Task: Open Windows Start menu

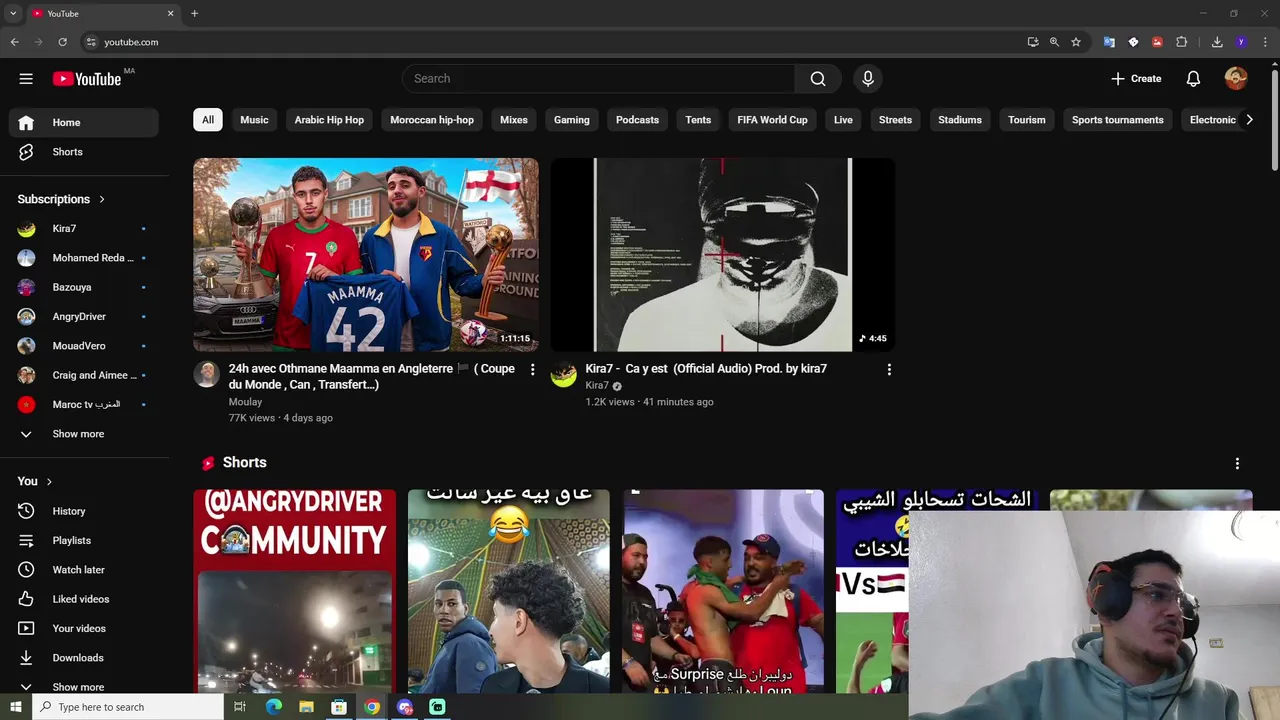Action: coord(15,707)
